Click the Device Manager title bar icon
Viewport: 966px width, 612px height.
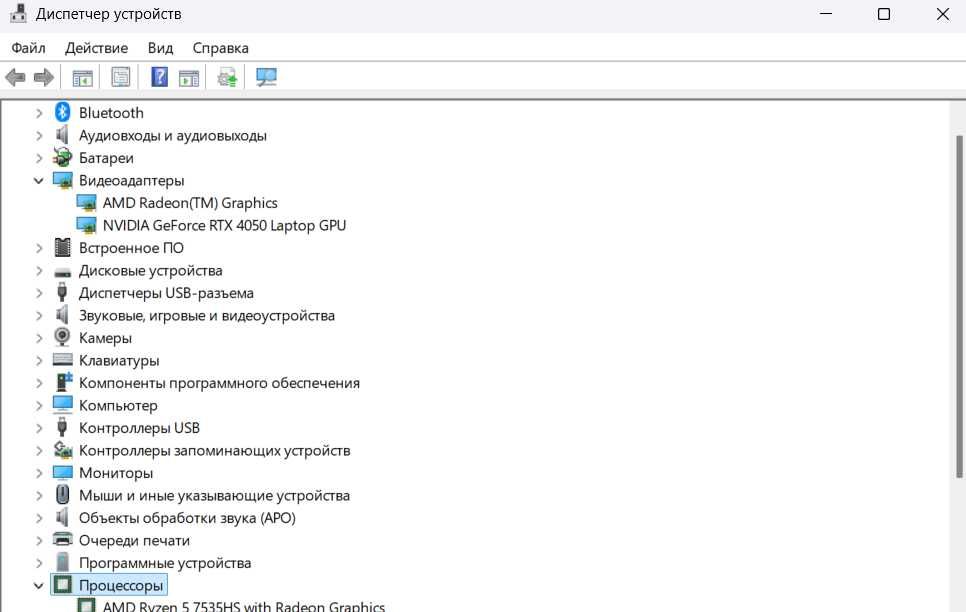(x=18, y=13)
